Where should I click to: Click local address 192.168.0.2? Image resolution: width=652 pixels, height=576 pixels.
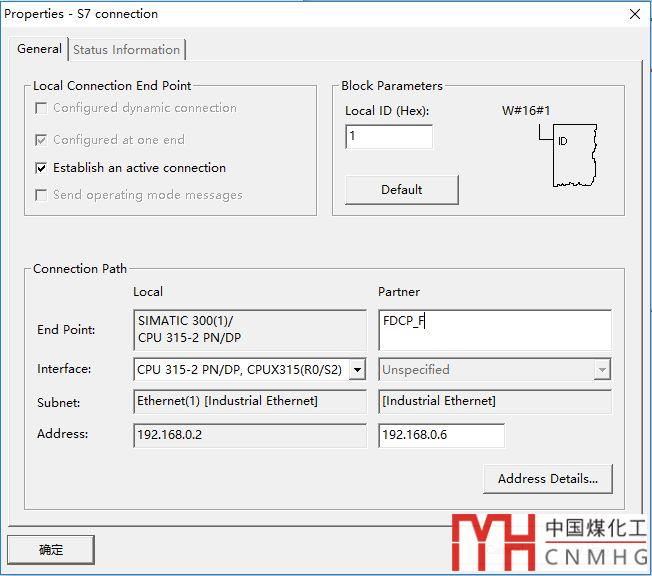pos(250,435)
